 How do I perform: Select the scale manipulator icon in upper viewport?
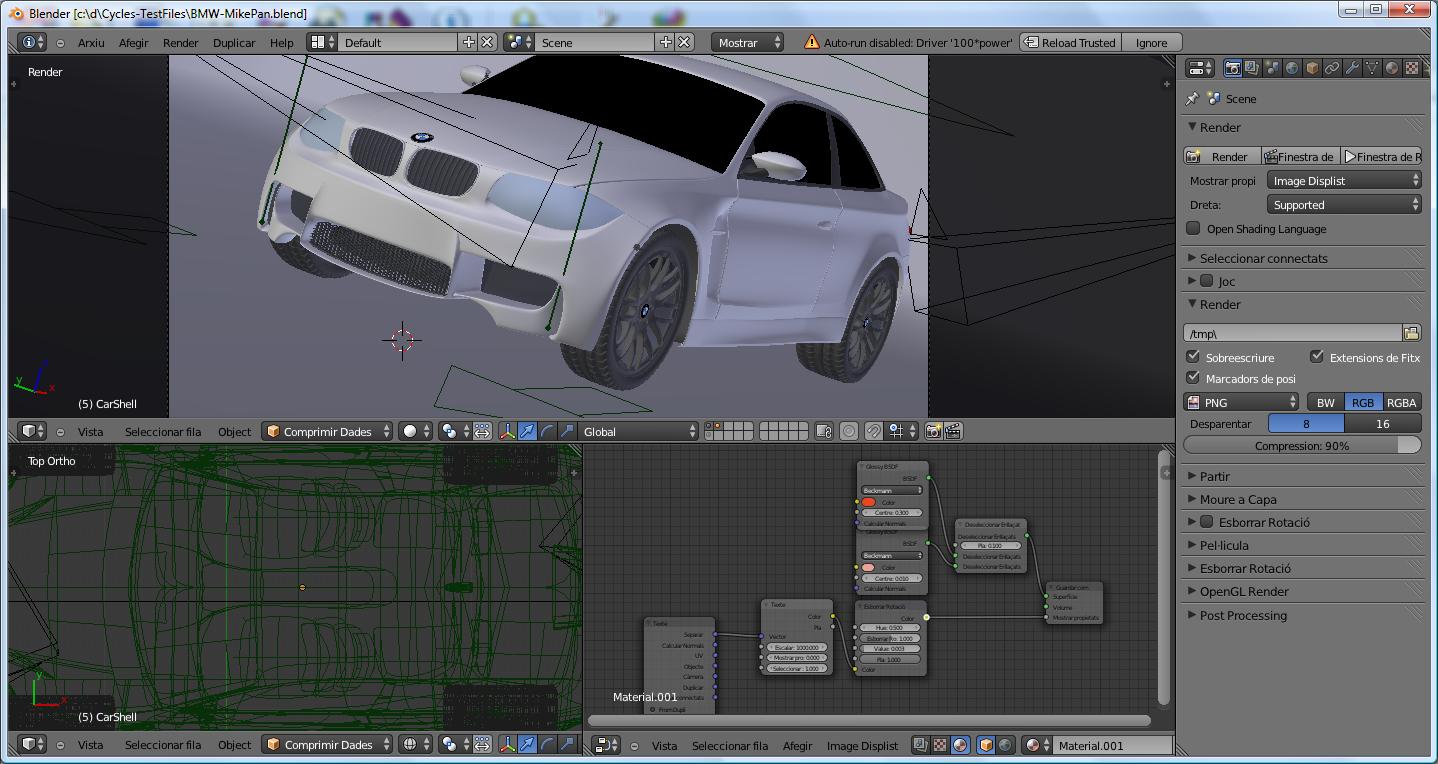coord(567,431)
